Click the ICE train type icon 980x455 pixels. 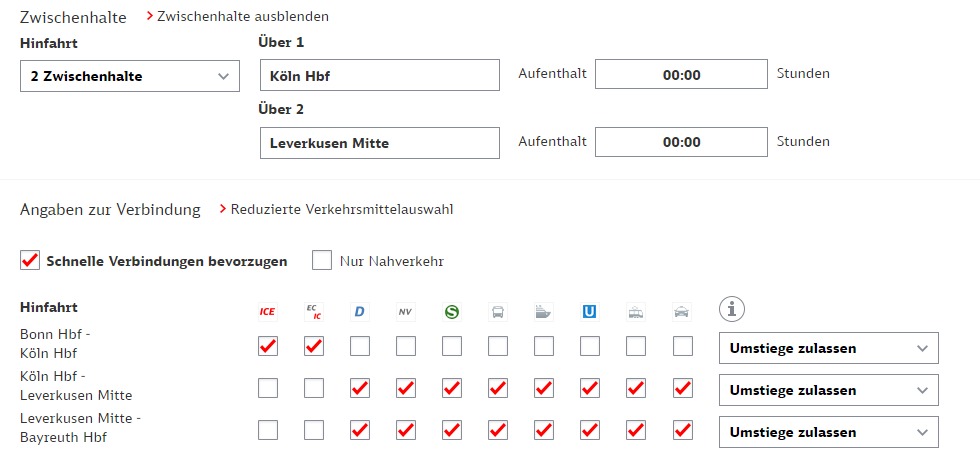(268, 311)
